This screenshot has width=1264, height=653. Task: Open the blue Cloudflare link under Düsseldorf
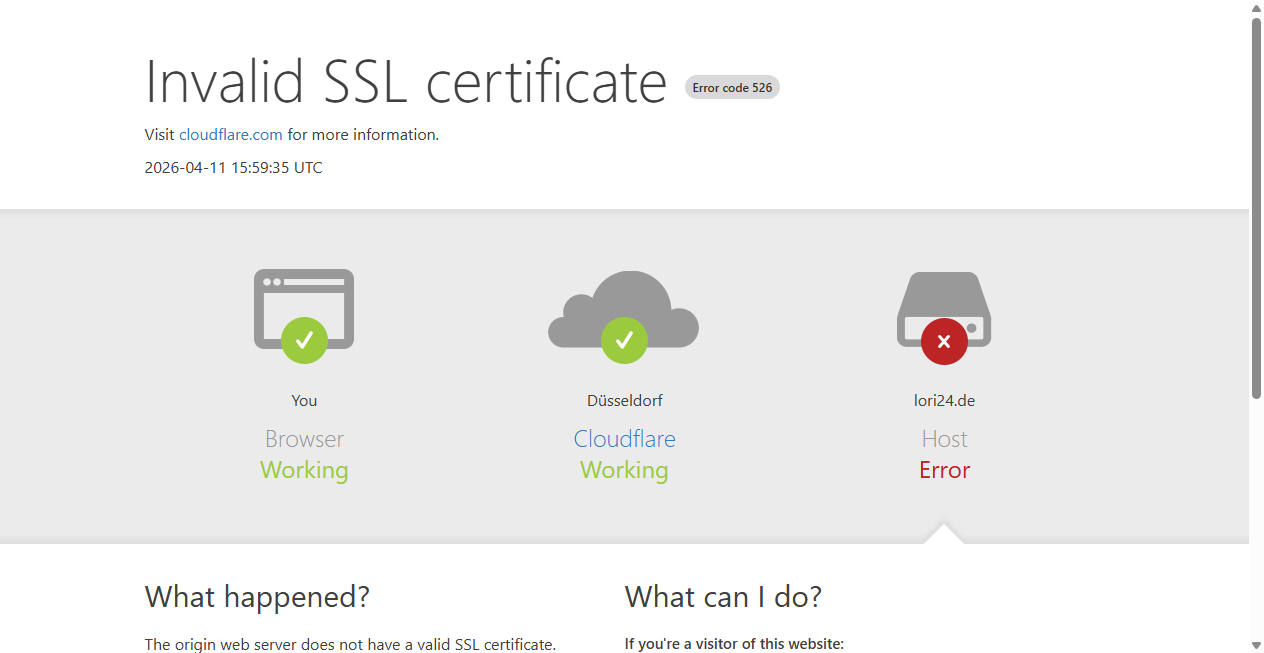(624, 439)
